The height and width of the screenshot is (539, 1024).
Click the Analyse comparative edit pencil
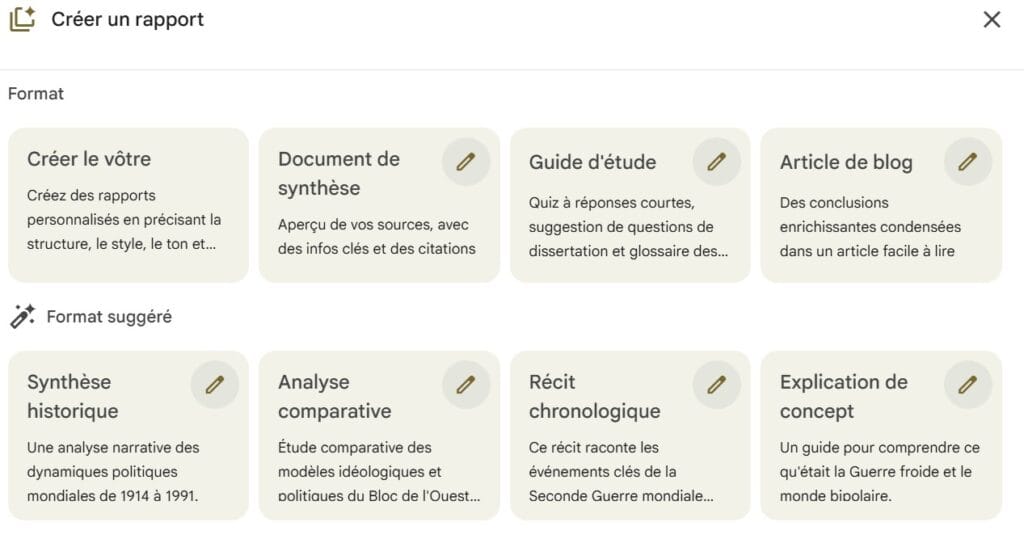pos(465,385)
